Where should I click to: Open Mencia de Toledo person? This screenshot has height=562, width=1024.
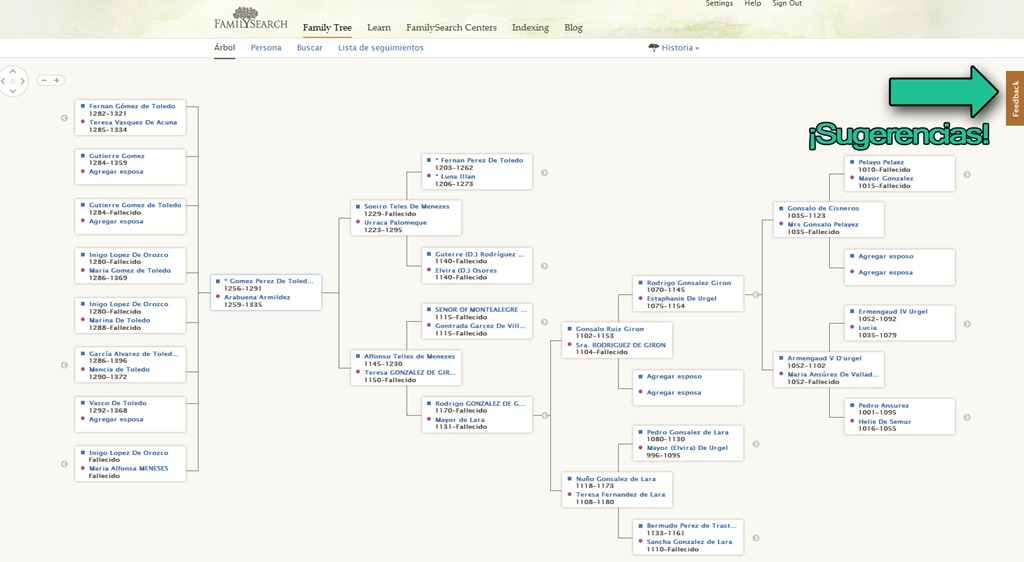[120, 369]
